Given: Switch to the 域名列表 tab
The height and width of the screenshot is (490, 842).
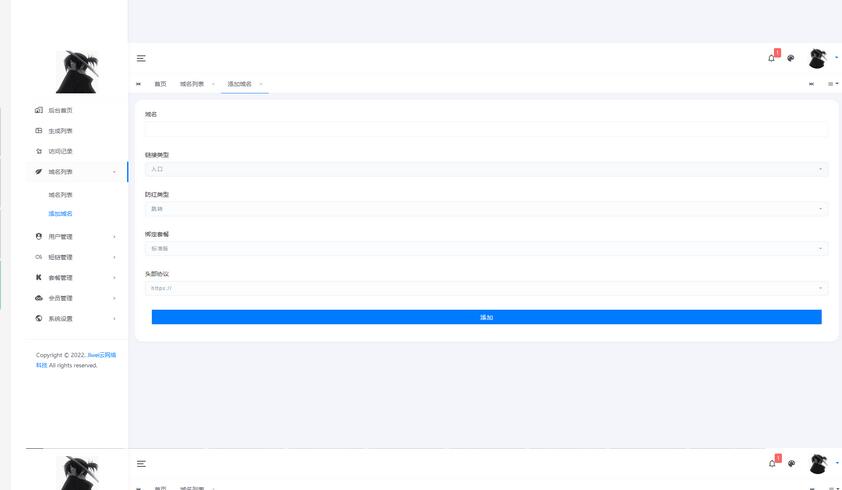Looking at the screenshot, I should click(x=192, y=84).
